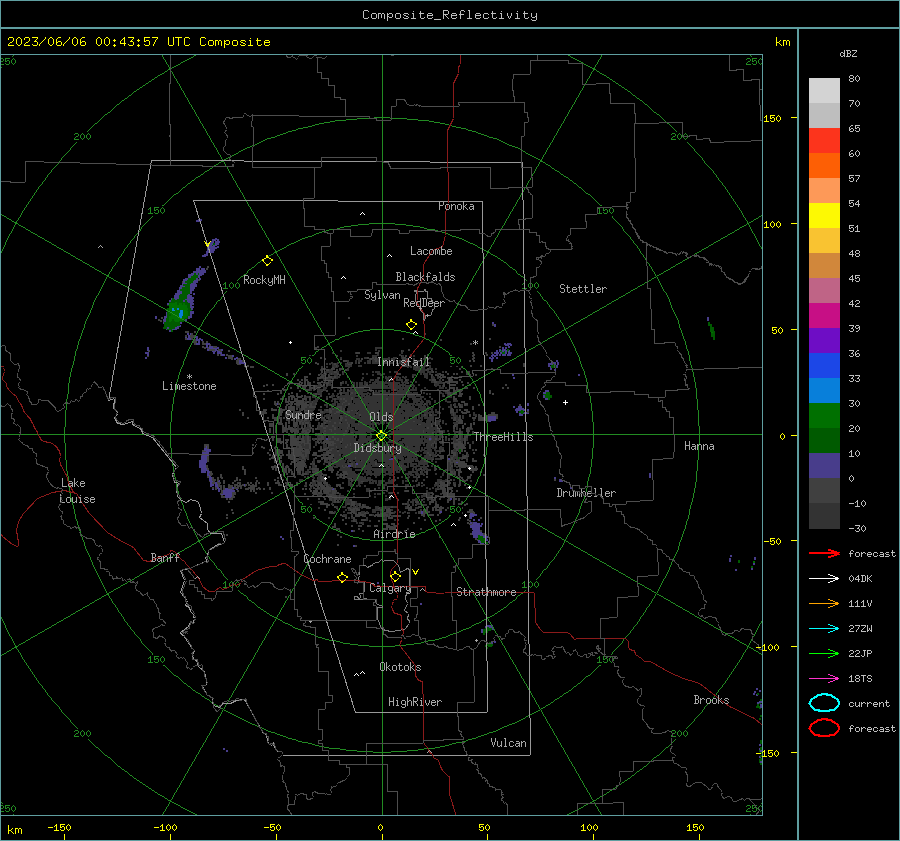
Task: Click the Hanna city label
Action: coord(699,446)
